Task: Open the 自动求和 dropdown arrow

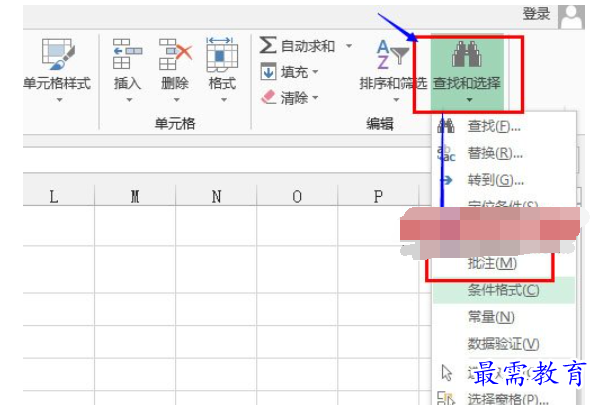Action: click(349, 46)
